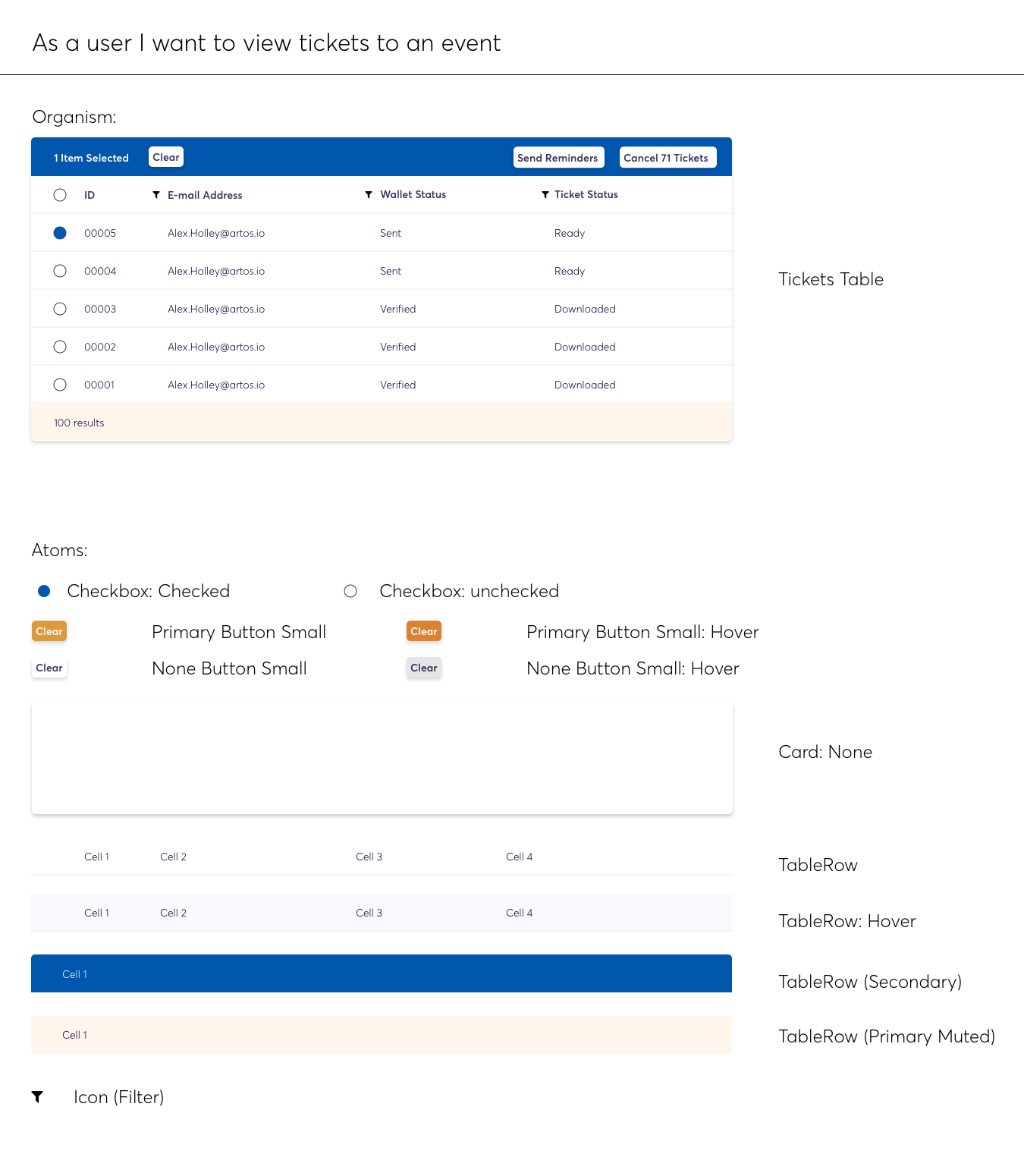Image resolution: width=1024 pixels, height=1176 pixels.
Task: Click Cell 1 in Primary Muted TableRow
Action: point(74,1035)
